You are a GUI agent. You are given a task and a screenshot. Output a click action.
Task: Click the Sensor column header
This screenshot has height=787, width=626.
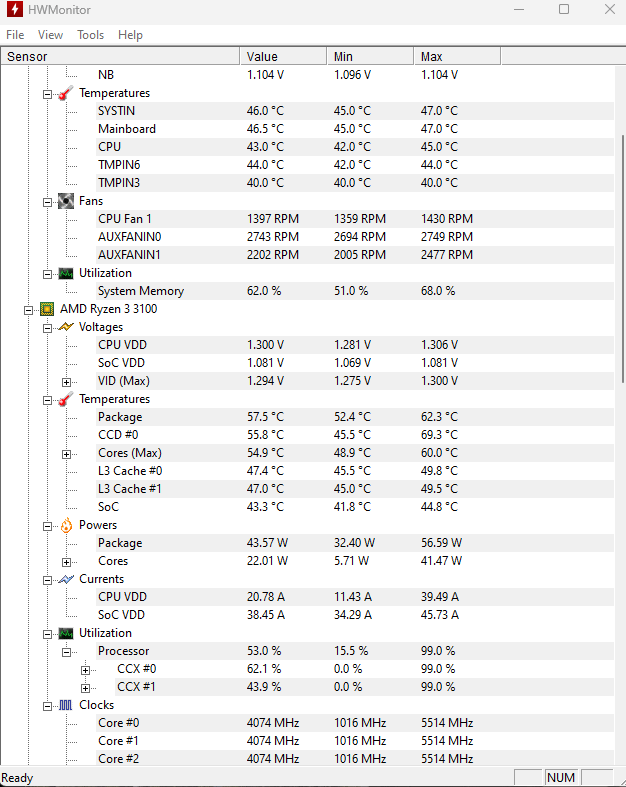point(120,56)
